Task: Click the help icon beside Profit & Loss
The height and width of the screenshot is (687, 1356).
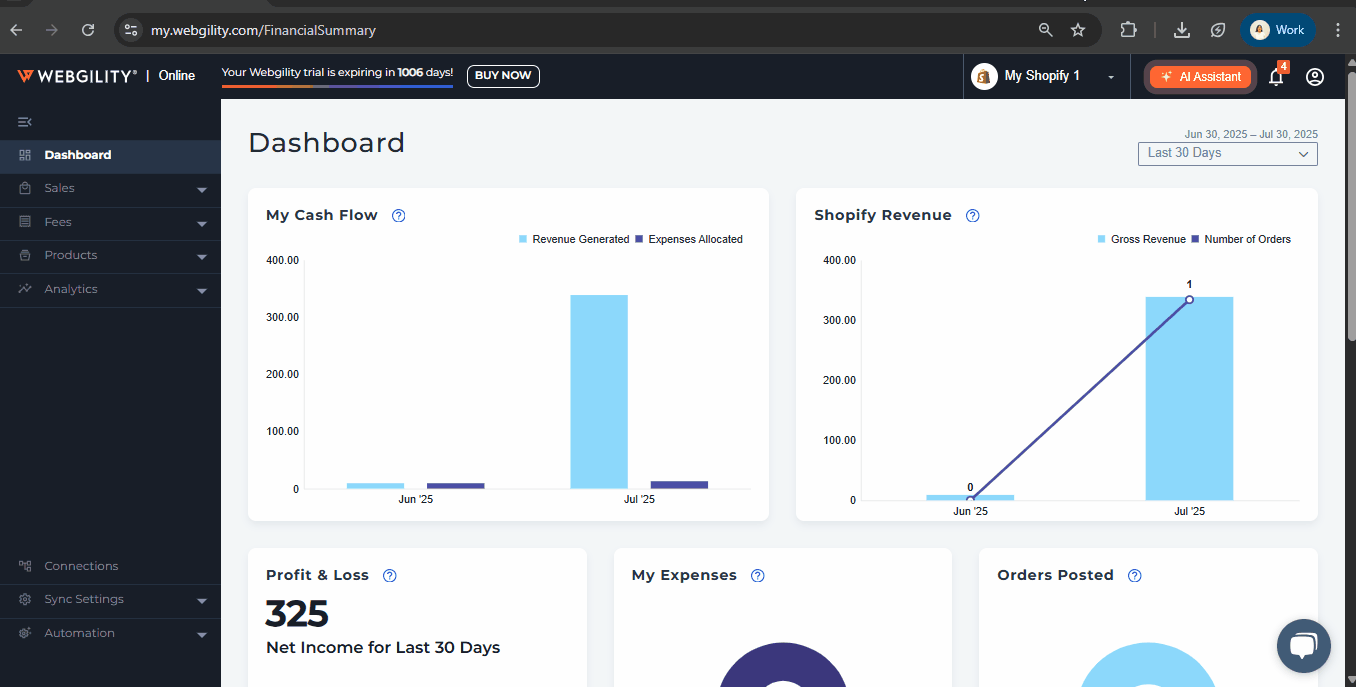Action: (390, 576)
